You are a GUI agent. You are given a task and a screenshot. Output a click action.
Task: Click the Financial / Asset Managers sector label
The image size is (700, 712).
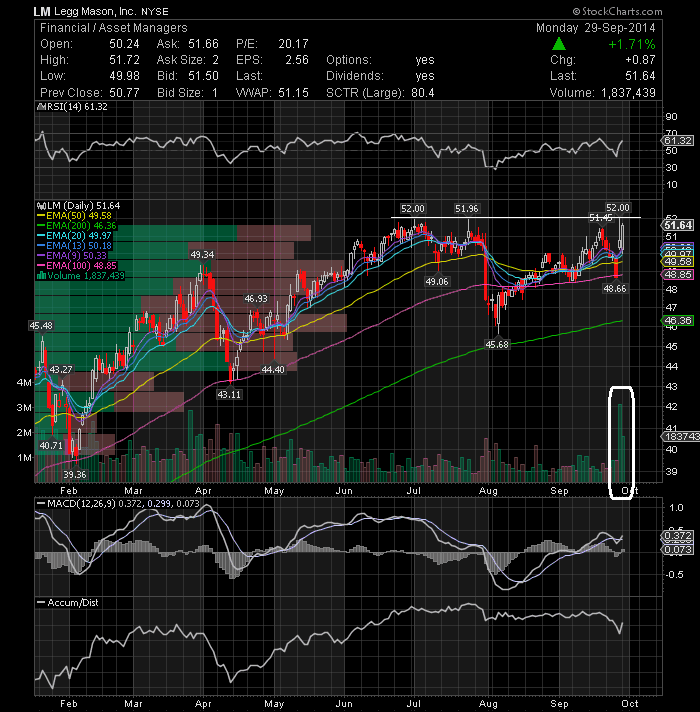click(x=113, y=28)
